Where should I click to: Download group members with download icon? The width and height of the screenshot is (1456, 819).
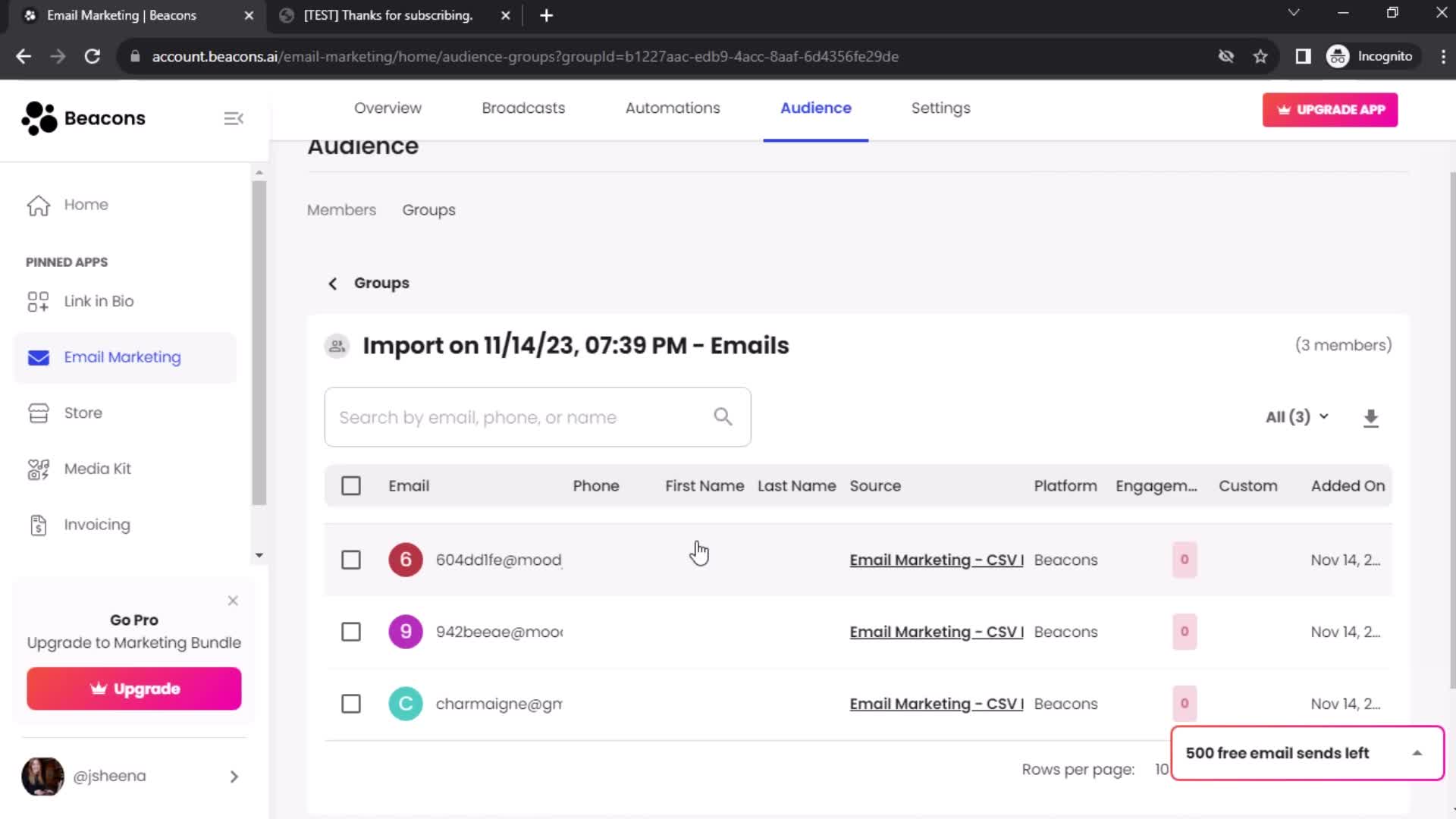pyautogui.click(x=1370, y=418)
